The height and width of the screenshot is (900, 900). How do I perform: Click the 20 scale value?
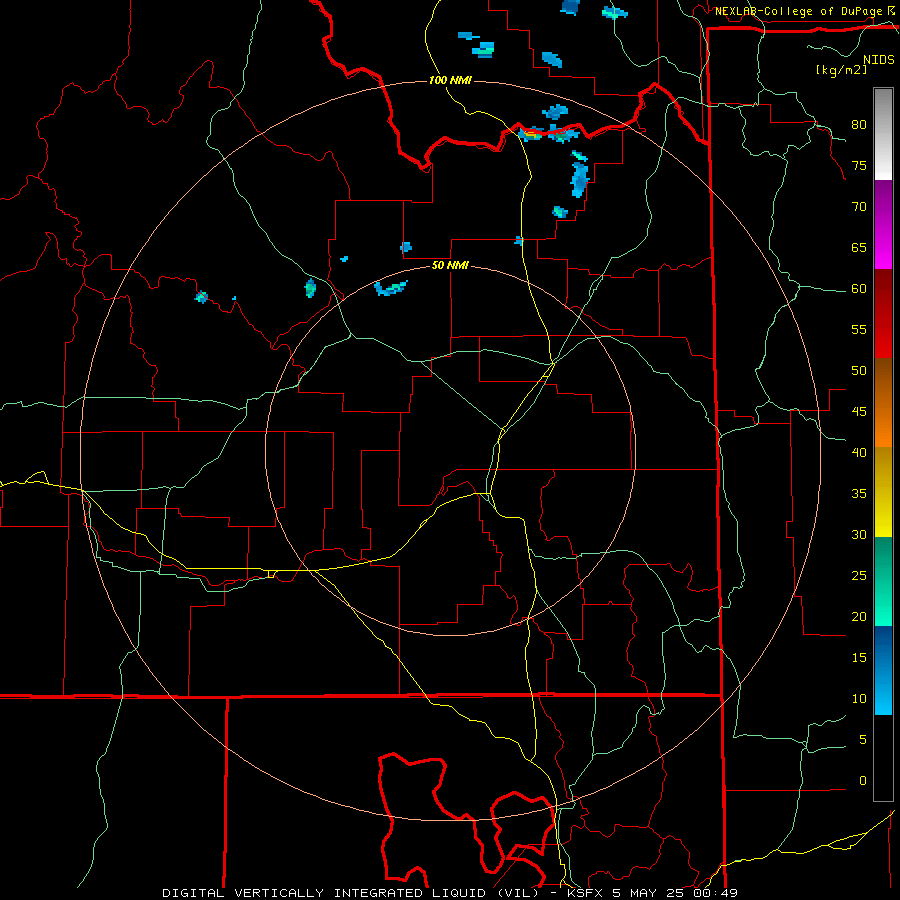859,616
